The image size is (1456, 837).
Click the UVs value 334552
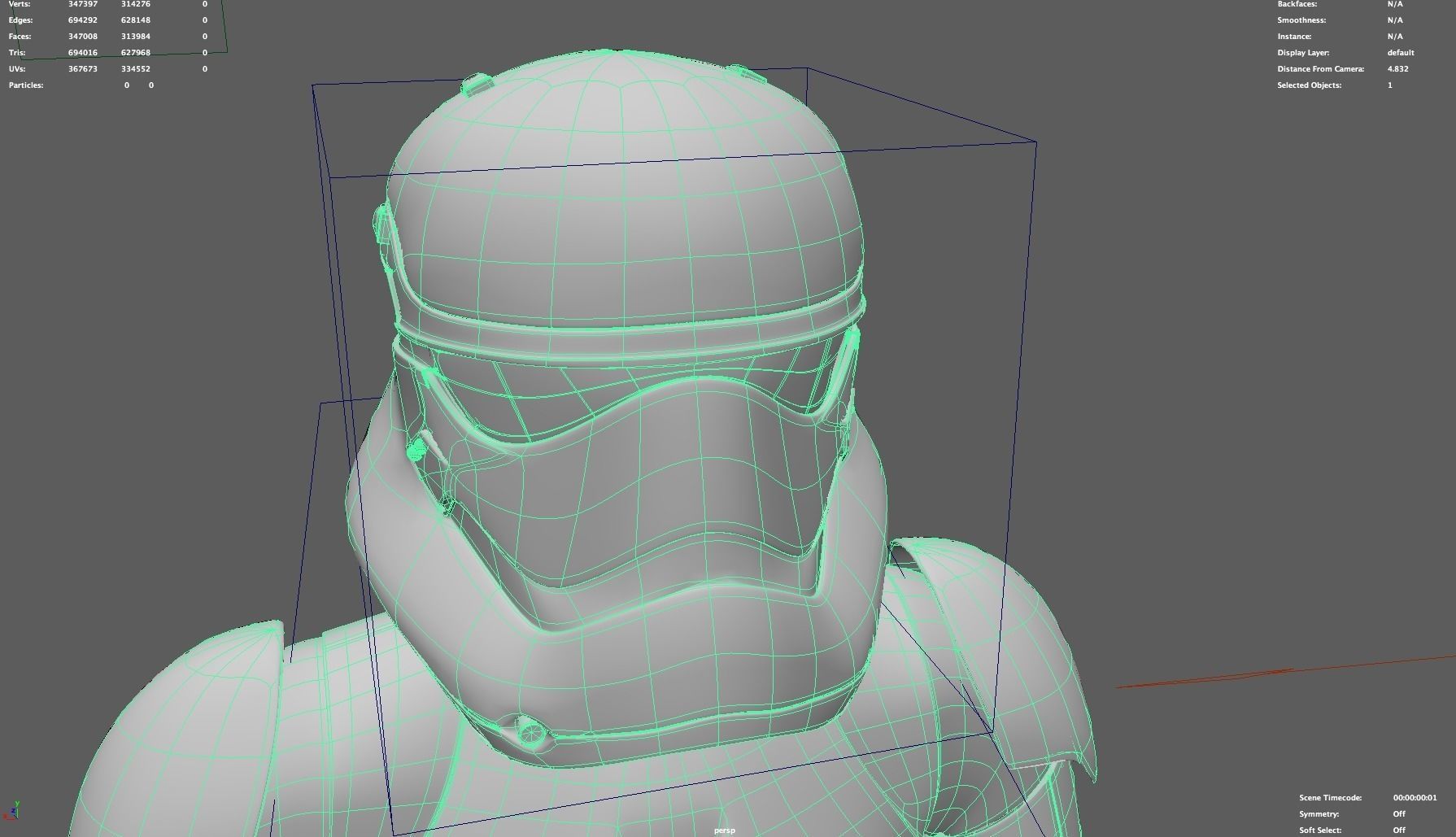tap(136, 69)
